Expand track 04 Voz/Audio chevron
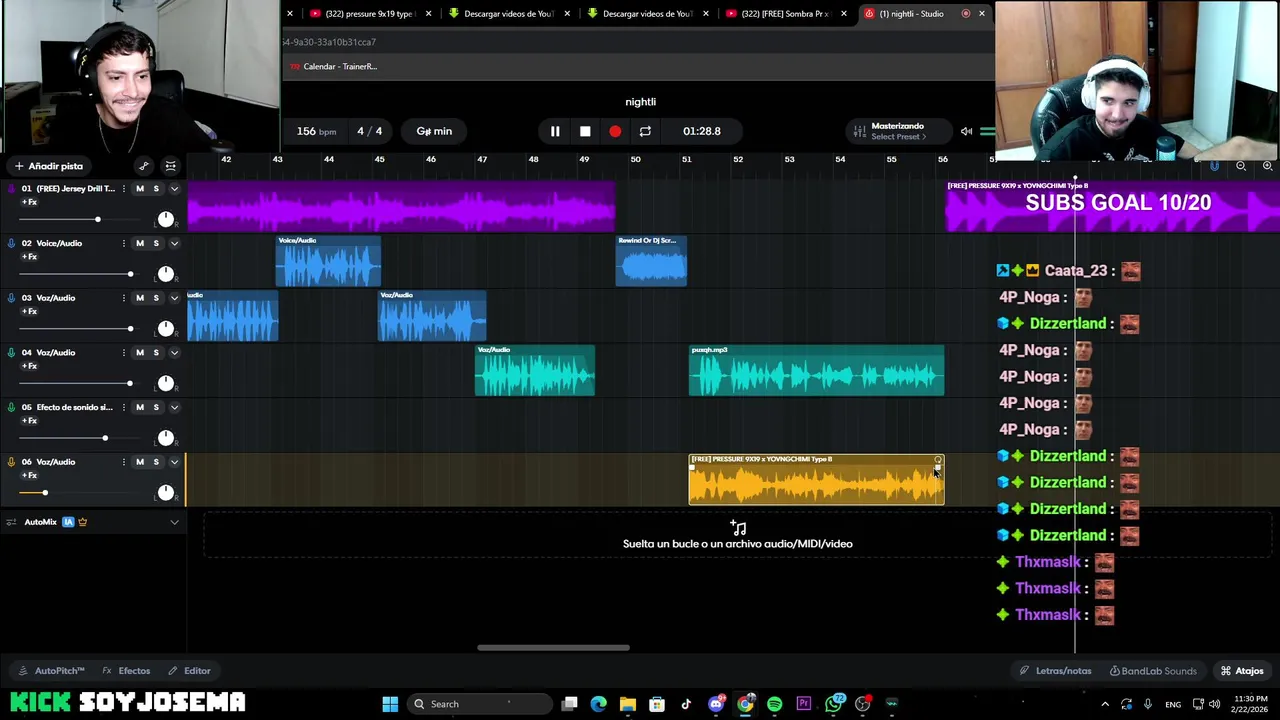Screen dimensions: 1280x720 pyautogui.click(x=174, y=352)
